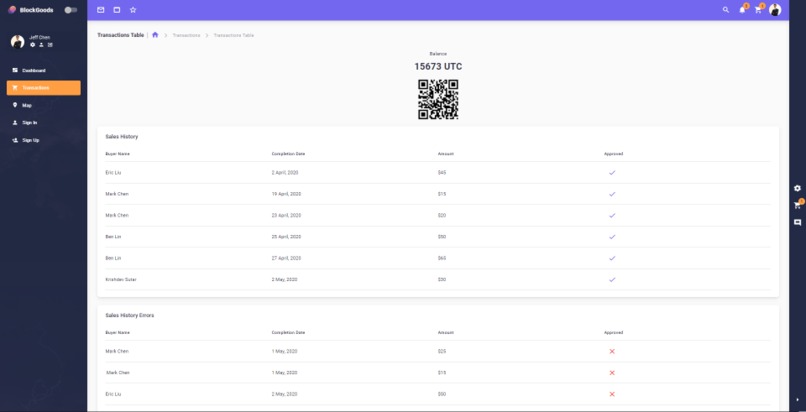Click approved checkmark in 19 April row
The image size is (806, 412).
[x=612, y=194]
